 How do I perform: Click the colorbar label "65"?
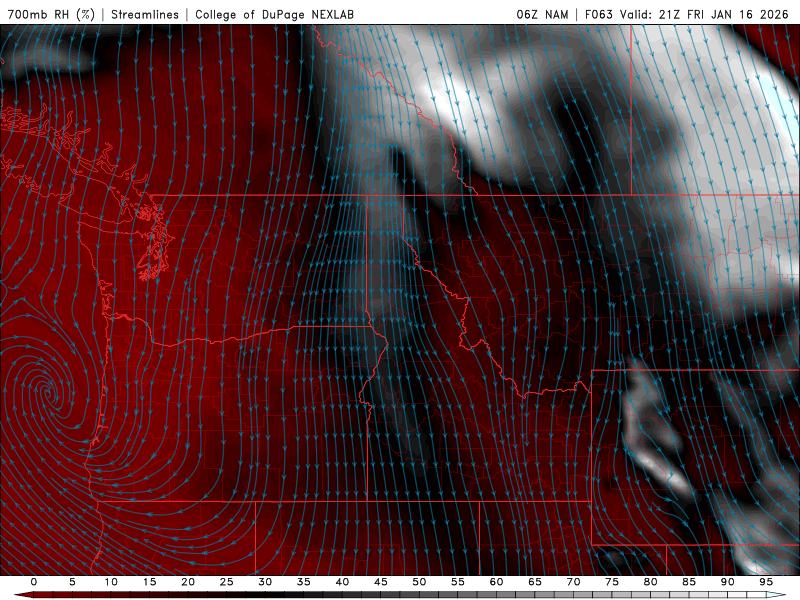[x=535, y=582]
